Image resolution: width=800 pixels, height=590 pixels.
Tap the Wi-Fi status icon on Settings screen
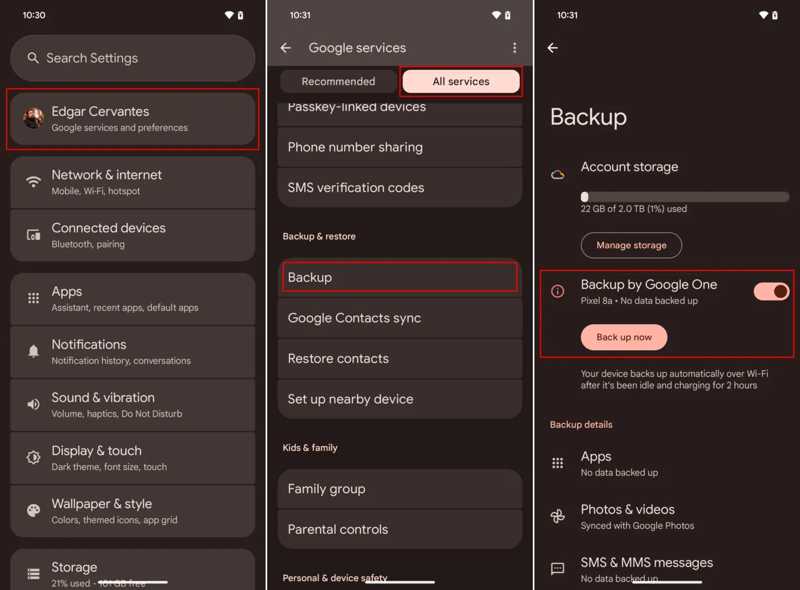coord(229,15)
